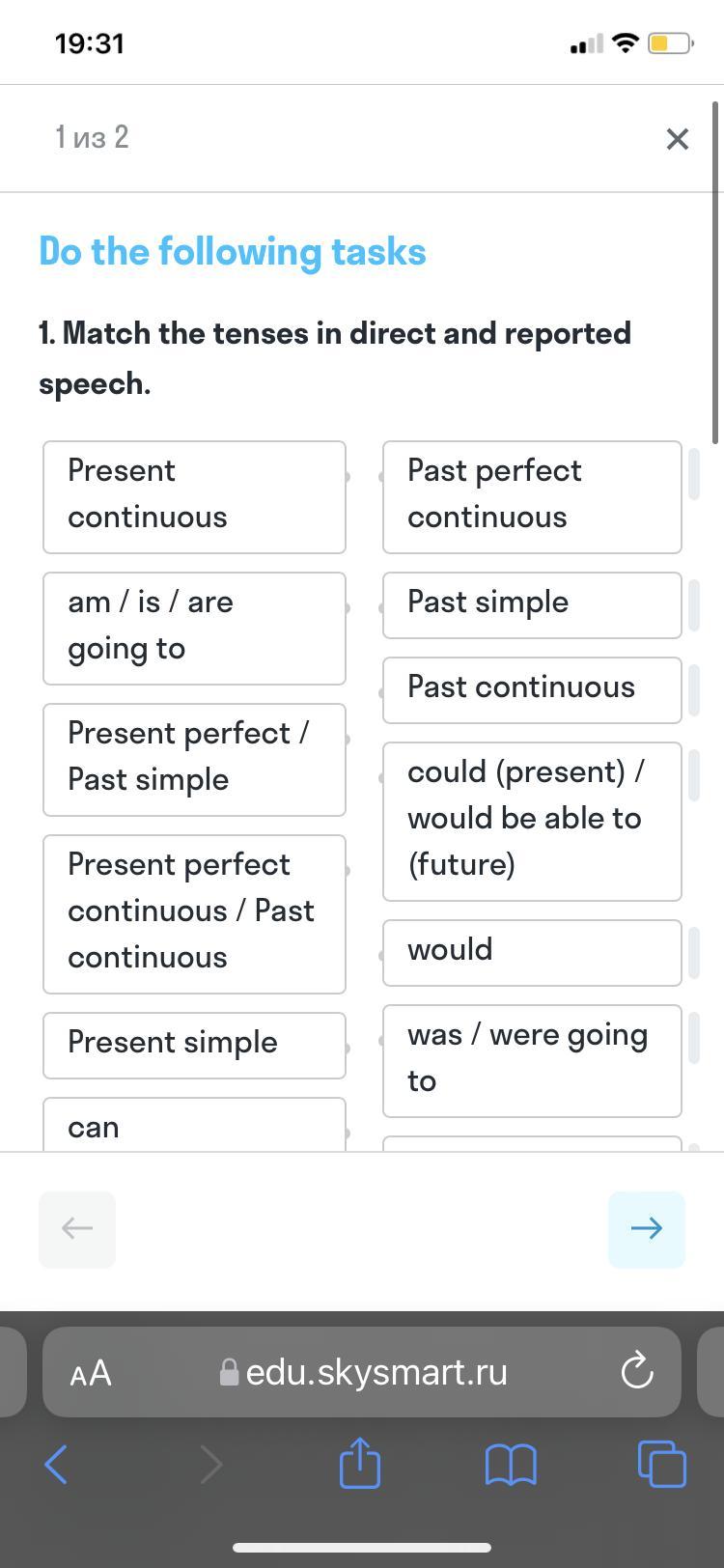Select the Present continuous card

pos(194,497)
